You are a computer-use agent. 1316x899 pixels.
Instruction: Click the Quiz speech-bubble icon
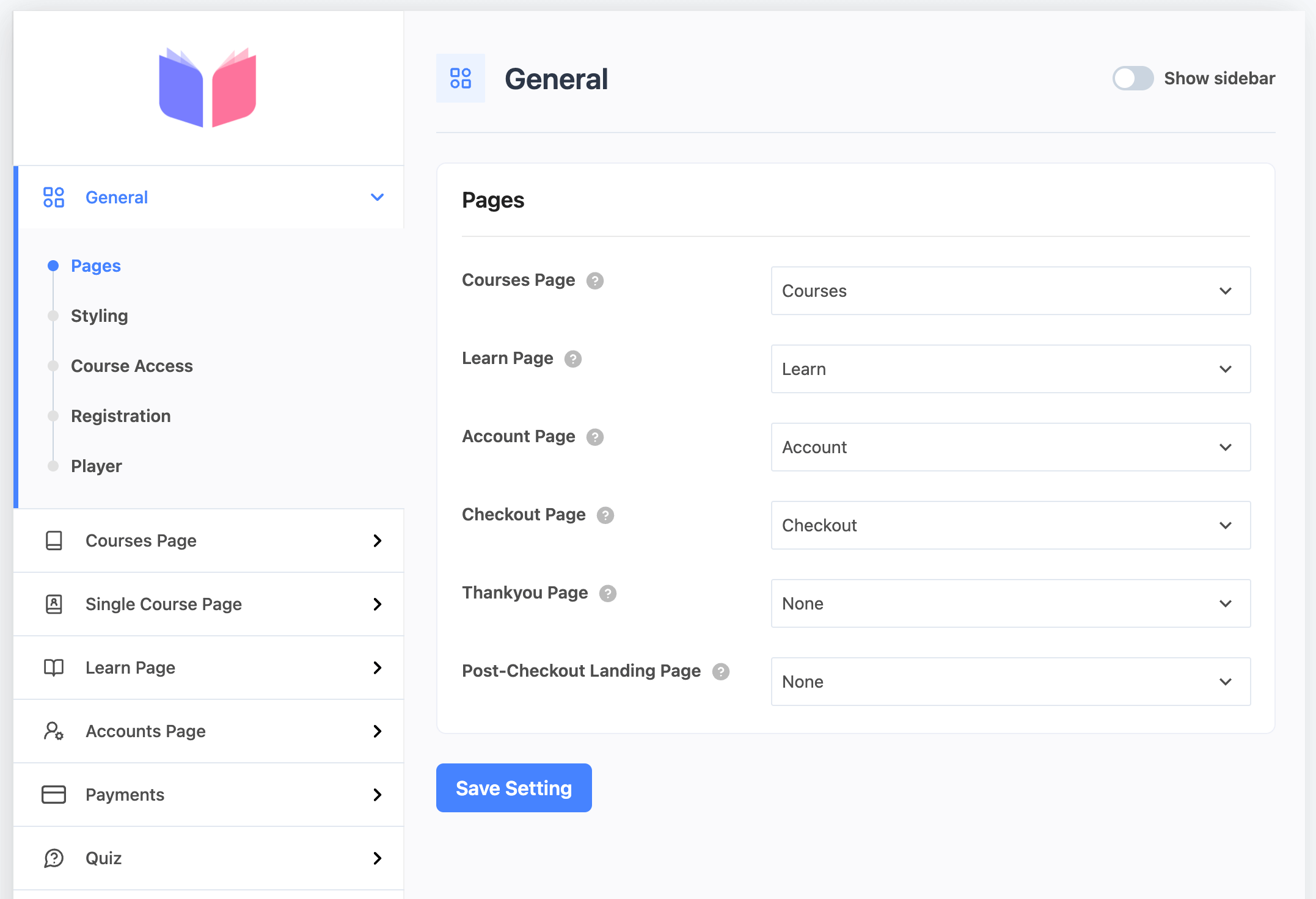(54, 858)
